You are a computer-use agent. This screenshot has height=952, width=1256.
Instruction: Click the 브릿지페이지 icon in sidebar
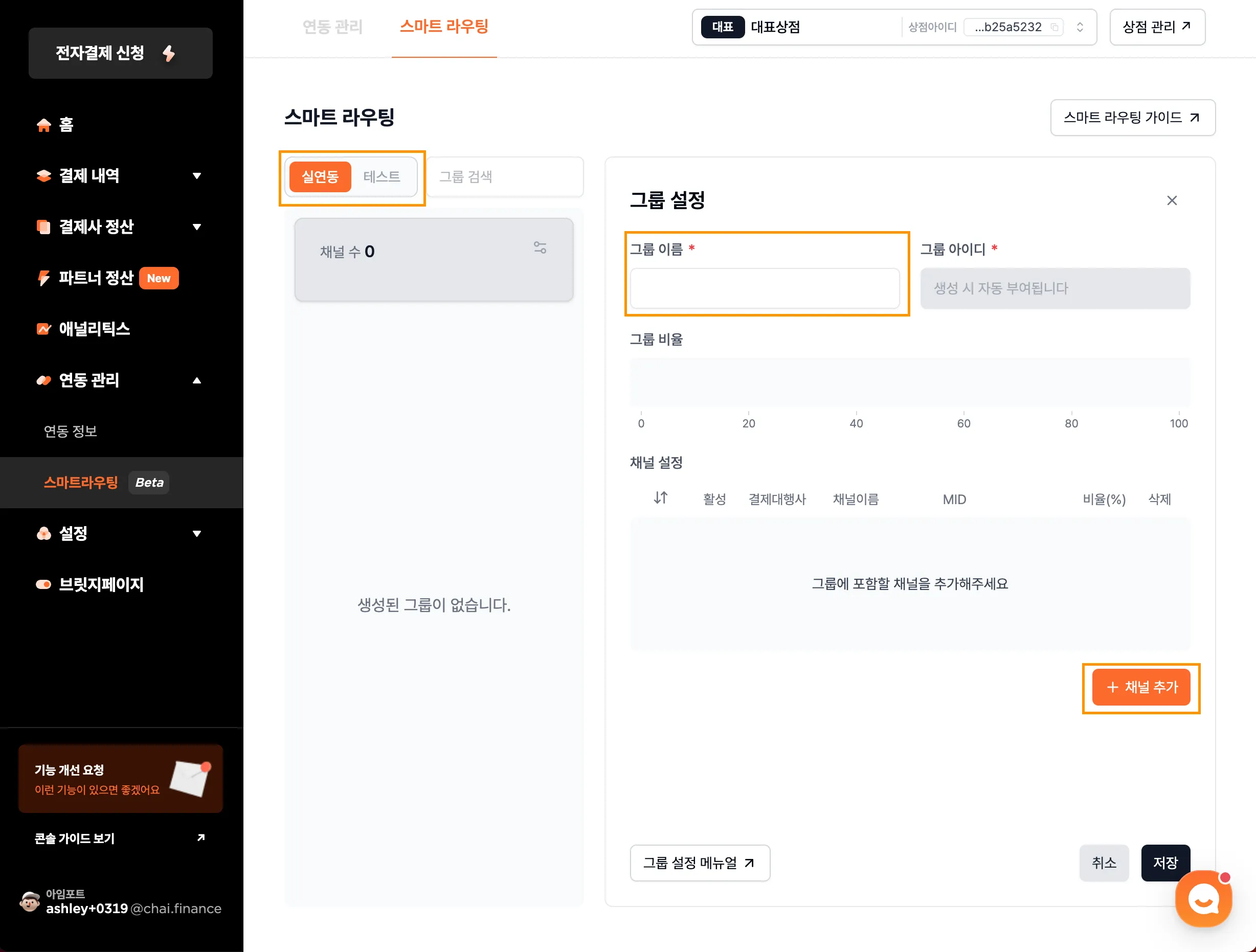click(43, 584)
